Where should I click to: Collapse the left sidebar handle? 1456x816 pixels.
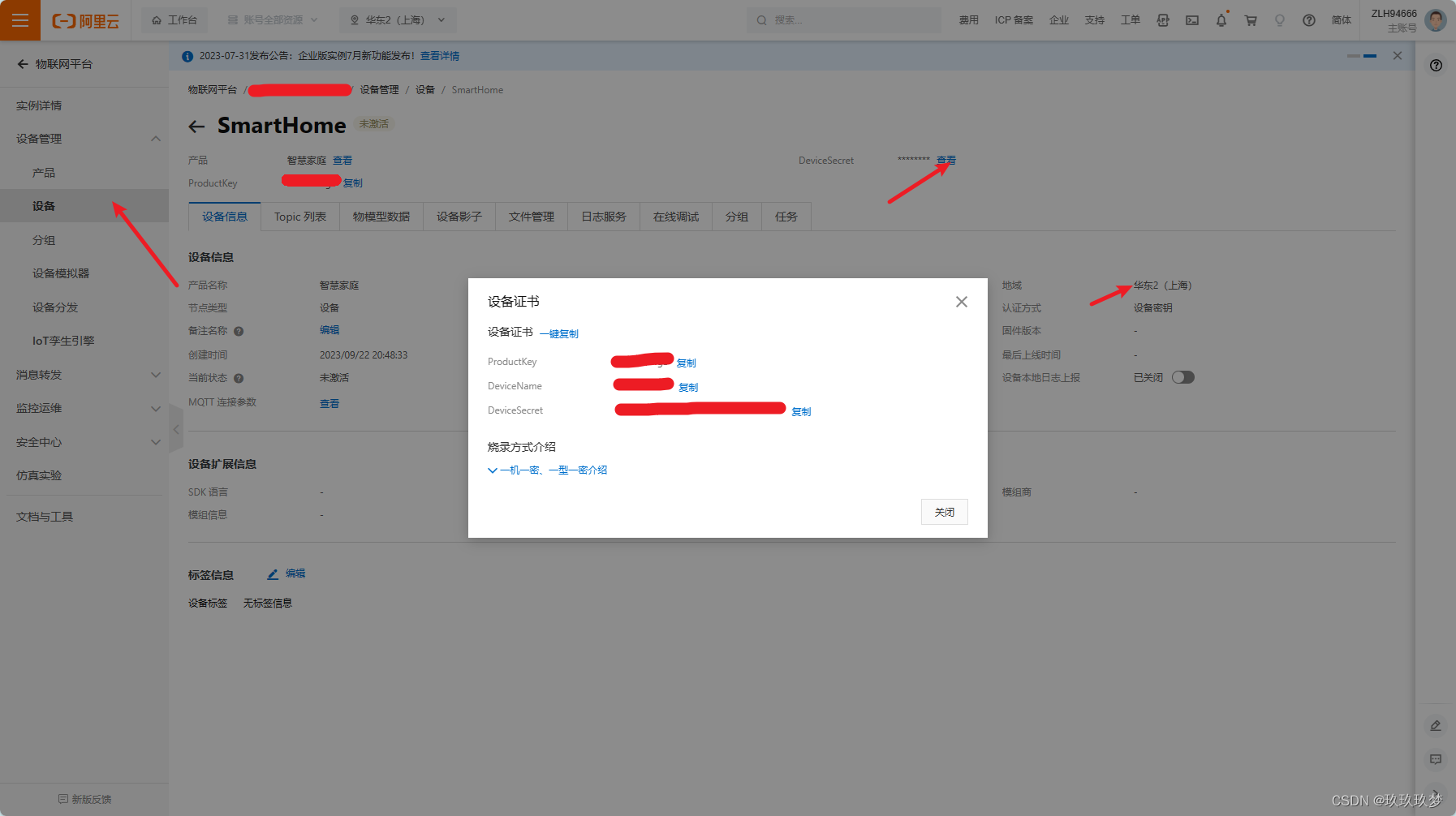[176, 430]
